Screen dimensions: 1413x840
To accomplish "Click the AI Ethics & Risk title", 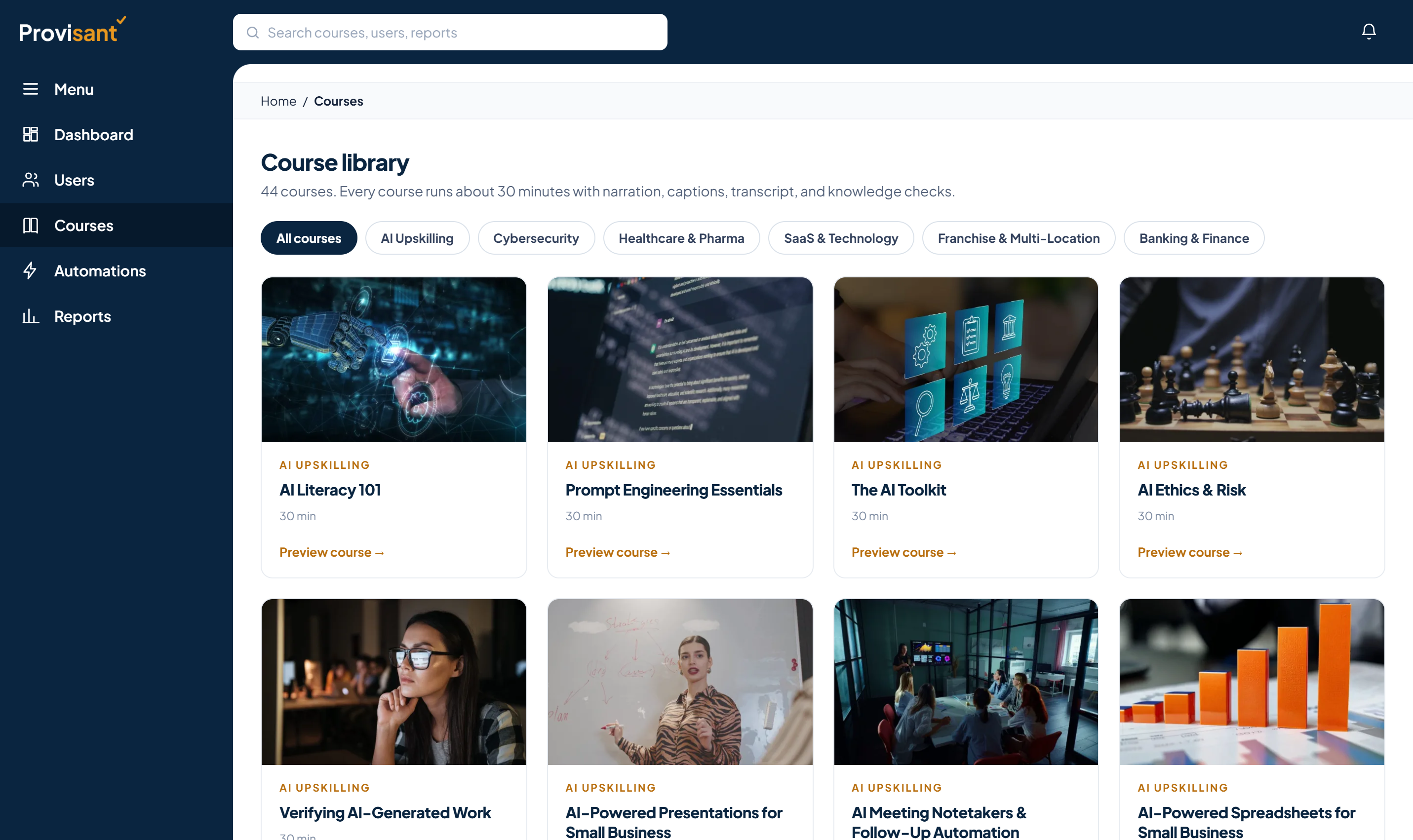I will coord(1192,490).
